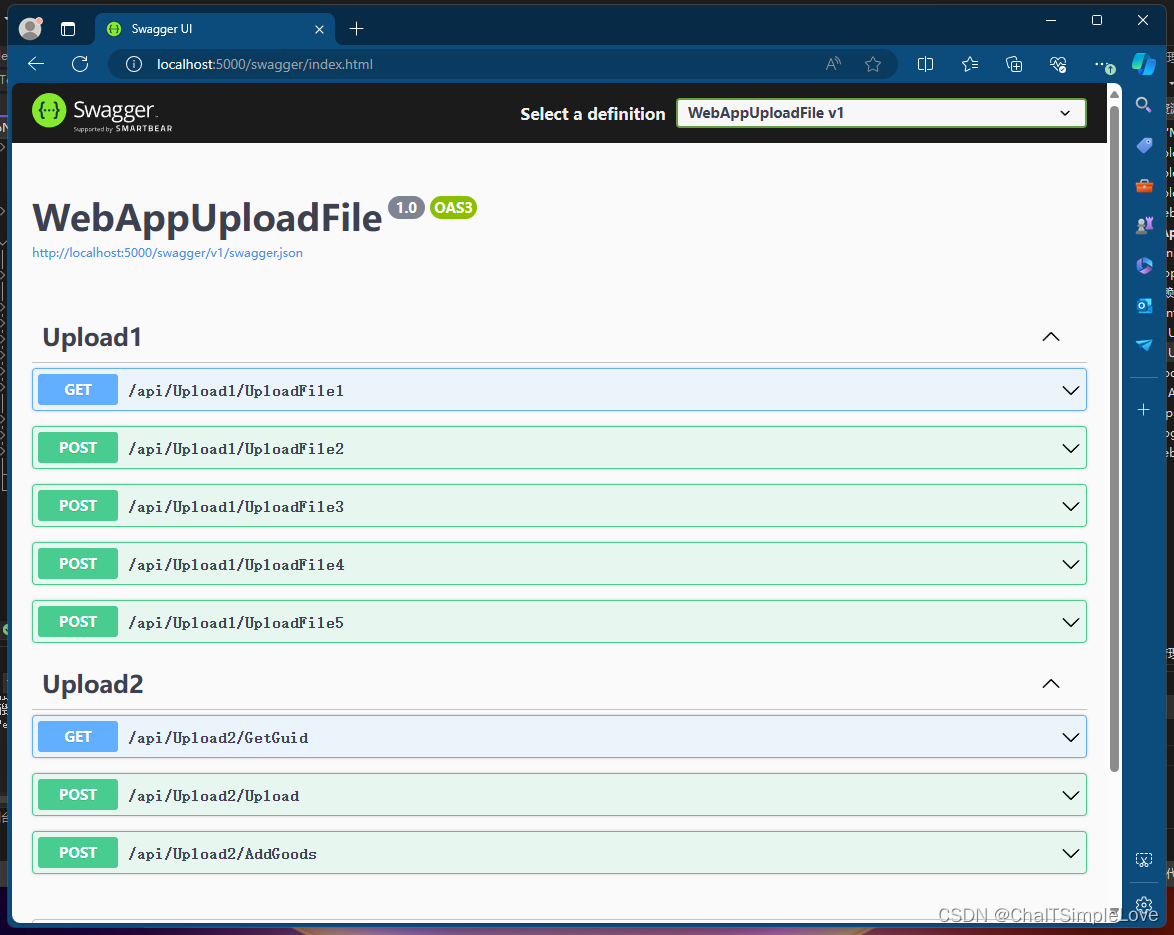Screen dimensions: 1174x935
Task: Open a new browser tab
Action: click(356, 29)
